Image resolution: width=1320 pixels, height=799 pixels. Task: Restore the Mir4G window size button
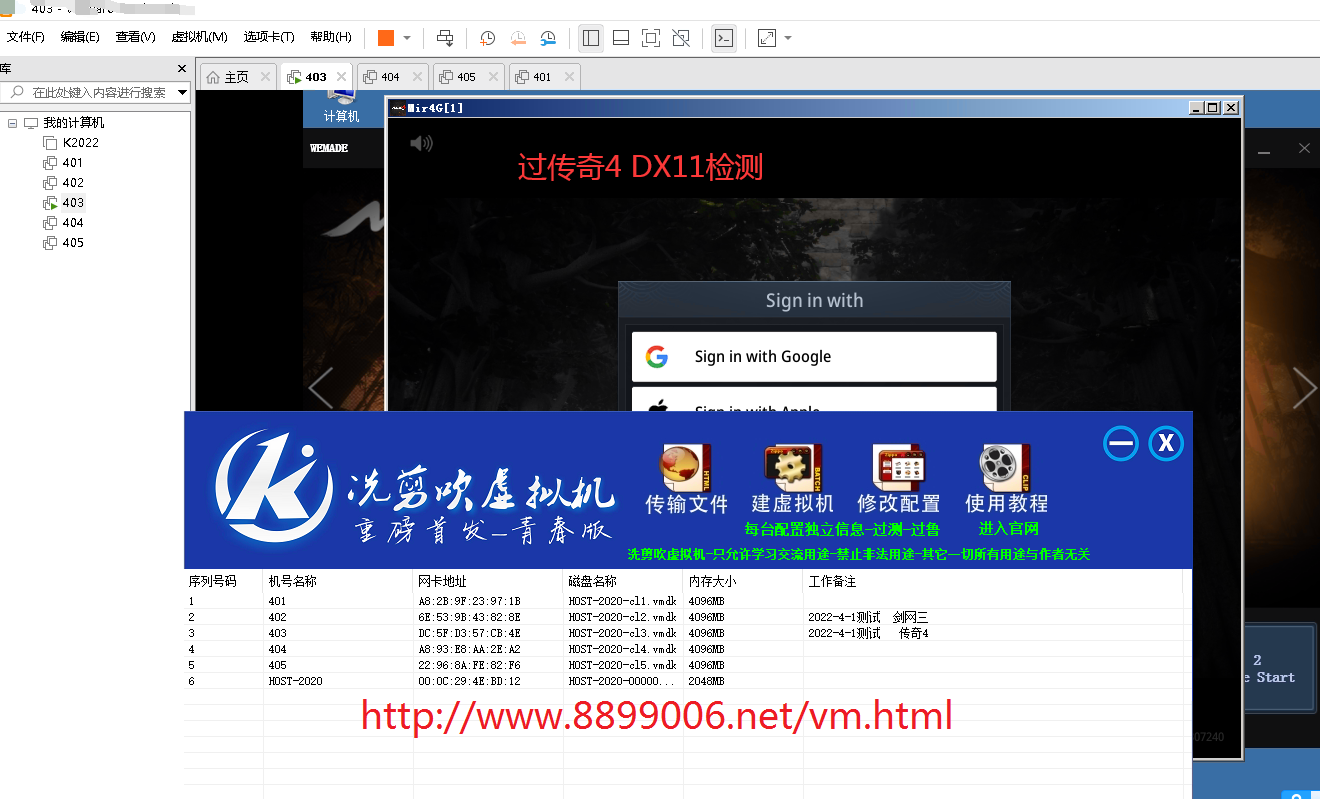click(1213, 108)
